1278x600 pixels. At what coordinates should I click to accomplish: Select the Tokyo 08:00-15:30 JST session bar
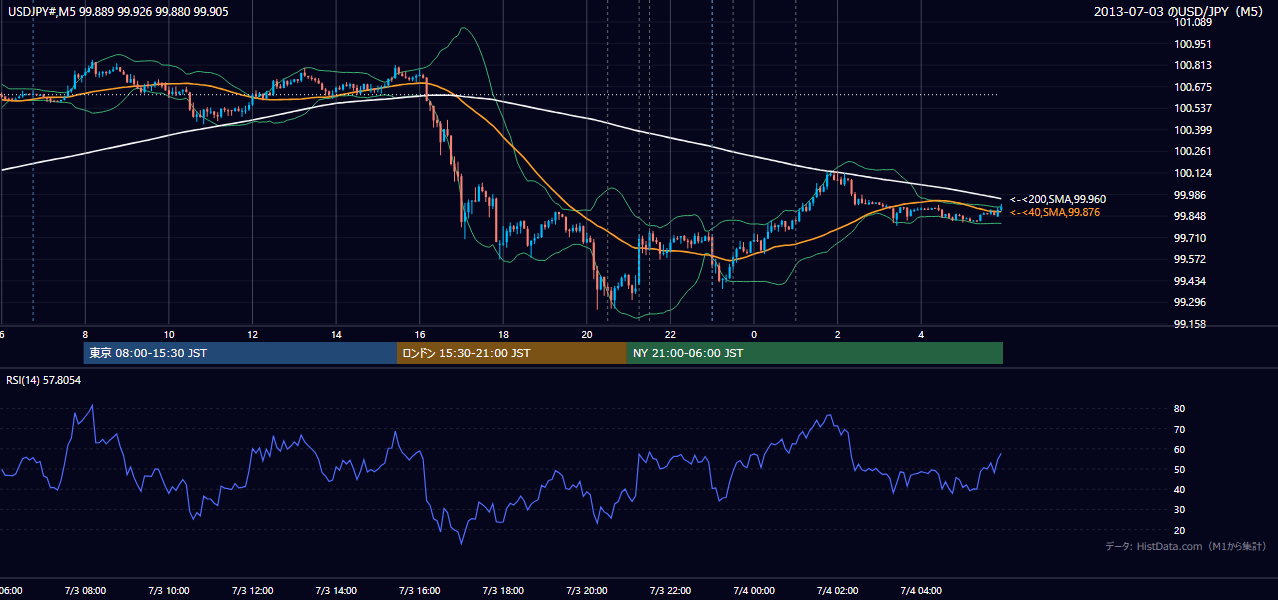(x=240, y=353)
